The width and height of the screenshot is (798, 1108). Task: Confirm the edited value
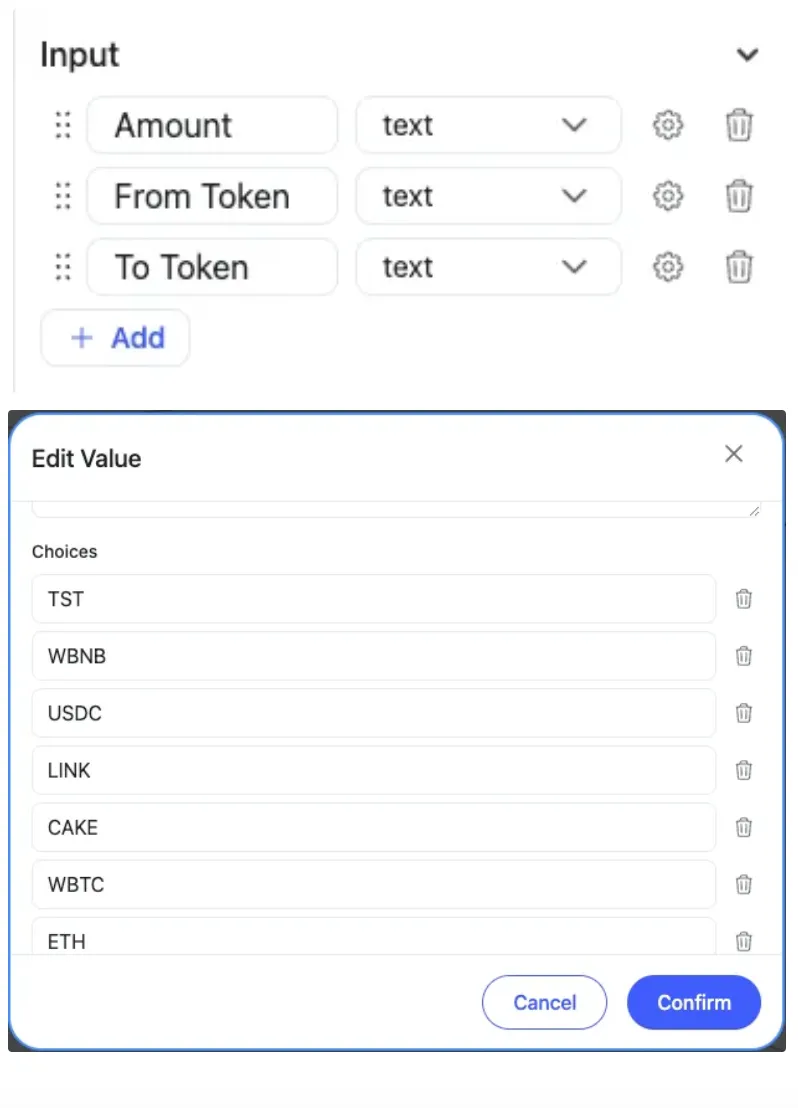pyautogui.click(x=694, y=1002)
